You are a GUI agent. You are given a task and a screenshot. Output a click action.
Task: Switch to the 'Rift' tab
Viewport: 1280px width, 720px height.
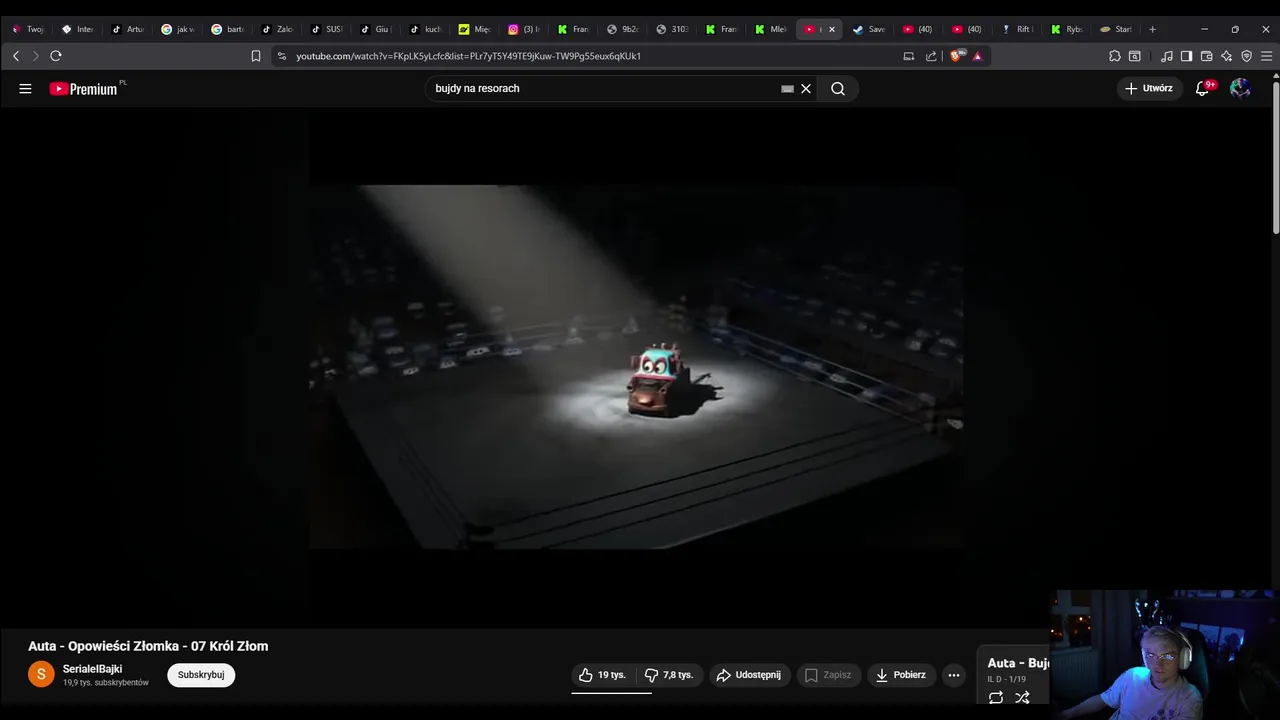(1018, 29)
